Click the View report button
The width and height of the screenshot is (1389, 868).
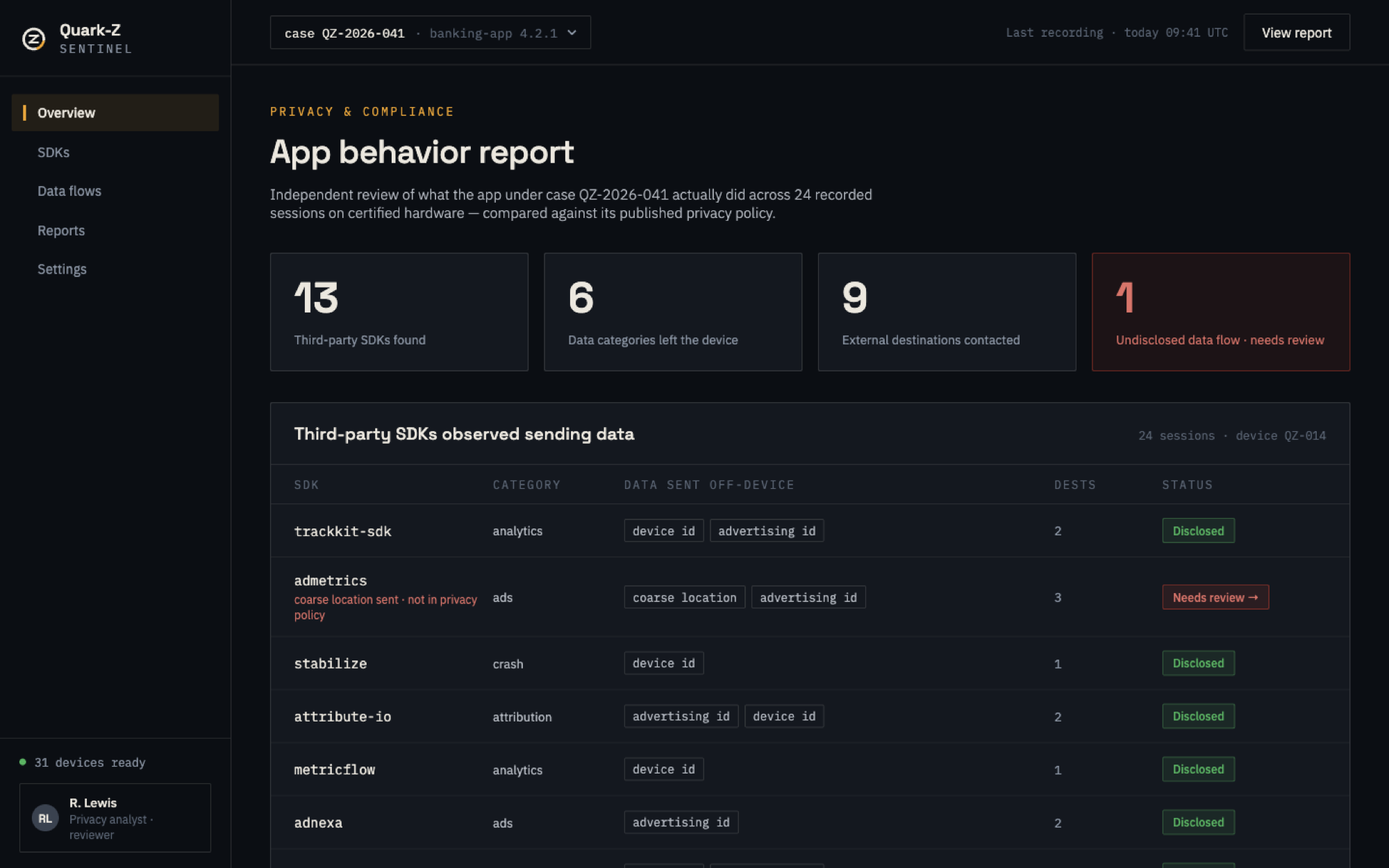tap(1296, 33)
